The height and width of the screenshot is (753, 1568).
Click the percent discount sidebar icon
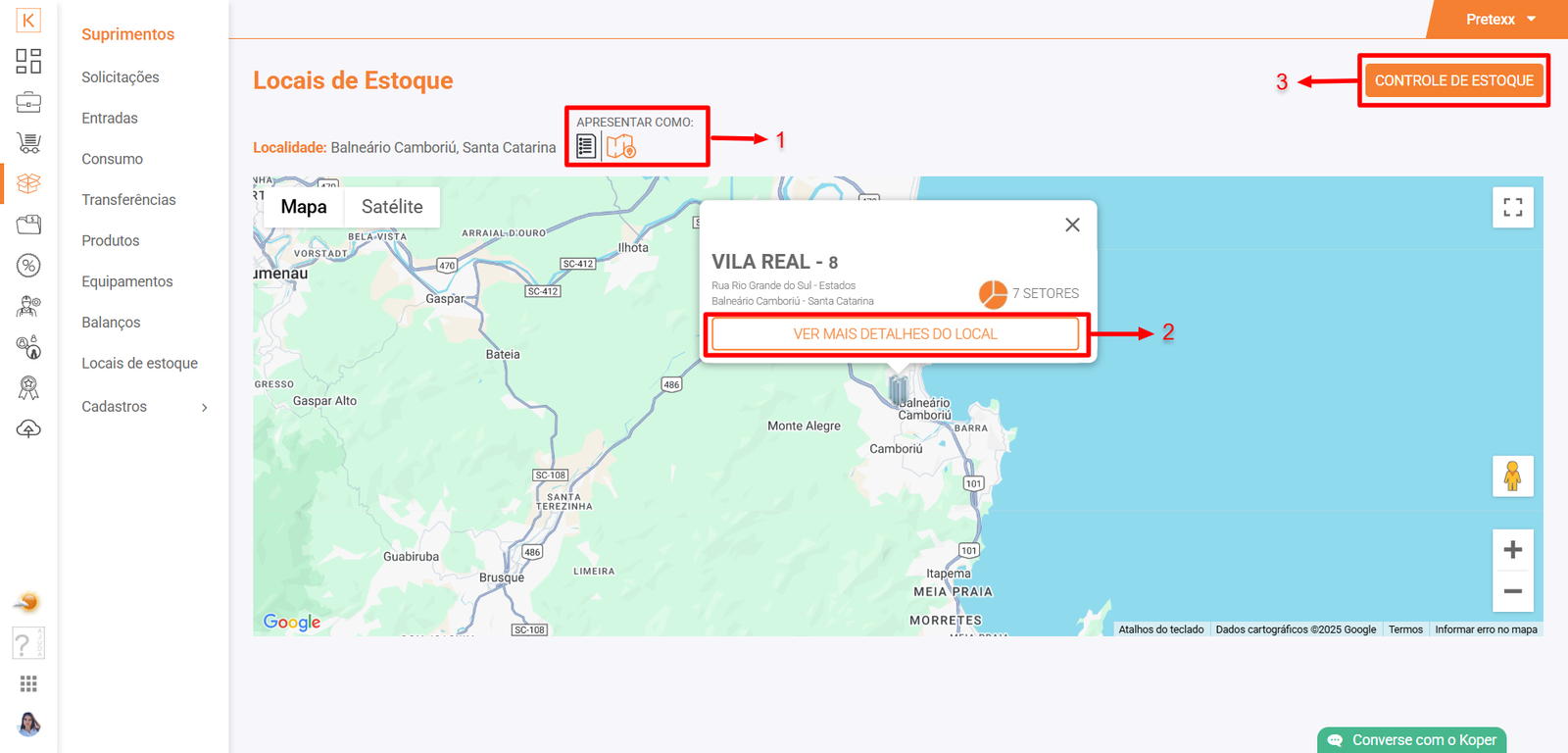click(x=28, y=266)
